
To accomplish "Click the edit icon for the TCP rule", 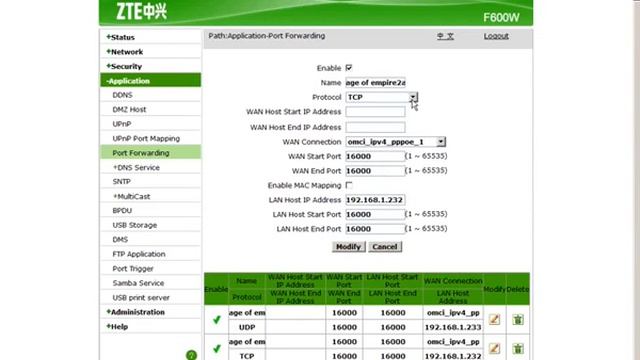I will point(494,348).
